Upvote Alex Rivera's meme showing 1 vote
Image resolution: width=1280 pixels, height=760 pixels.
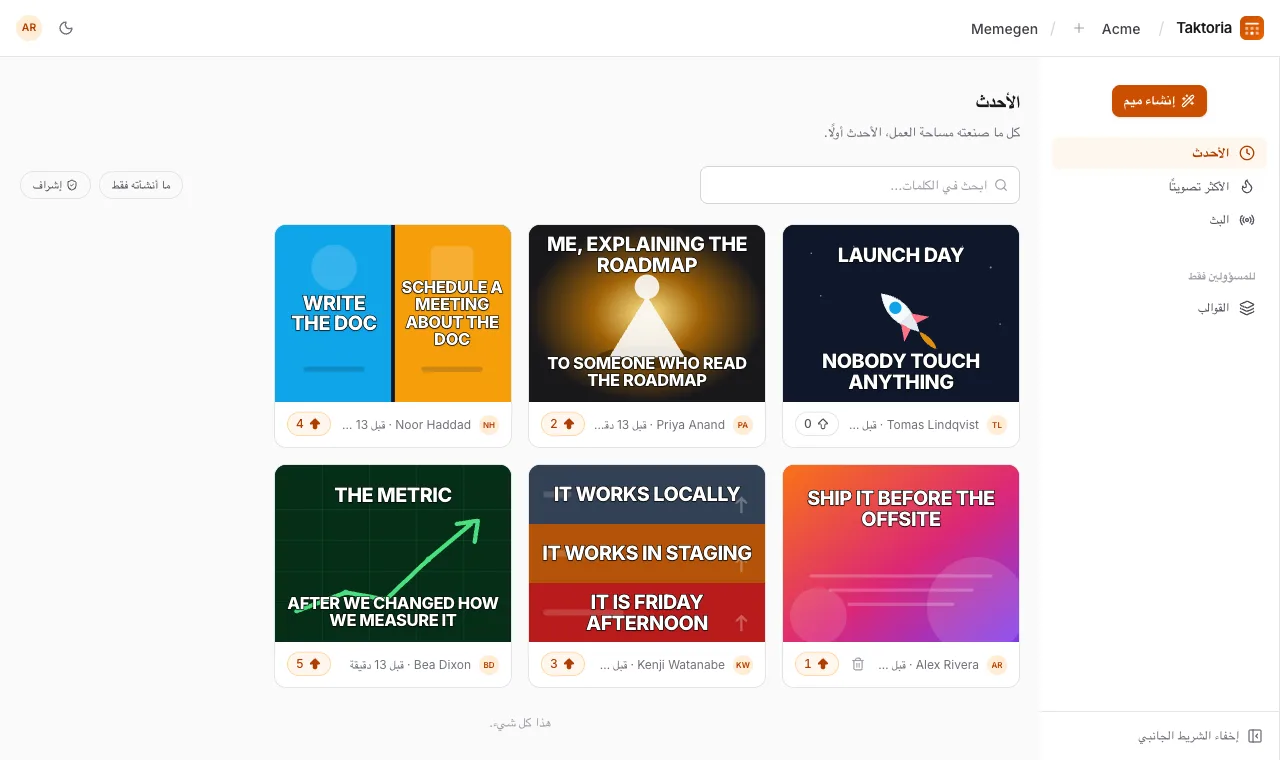[816, 664]
